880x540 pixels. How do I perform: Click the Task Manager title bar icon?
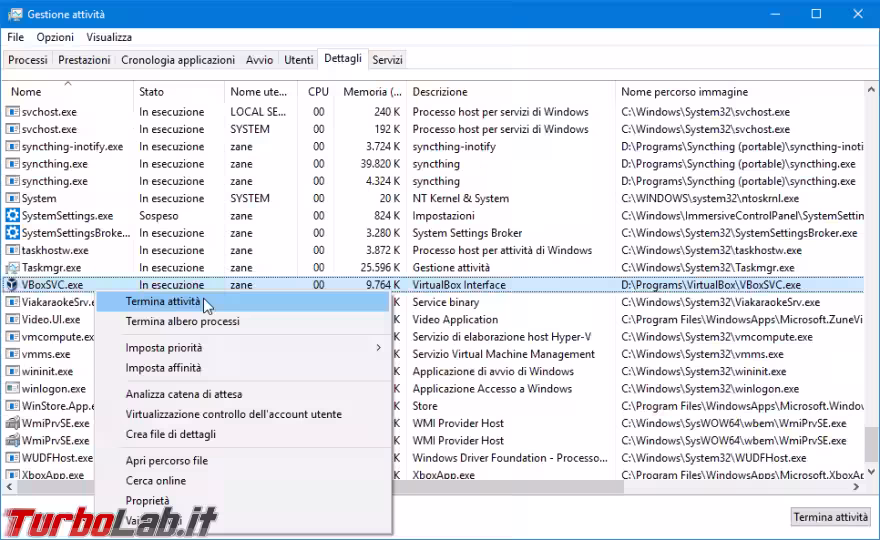pyautogui.click(x=15, y=14)
